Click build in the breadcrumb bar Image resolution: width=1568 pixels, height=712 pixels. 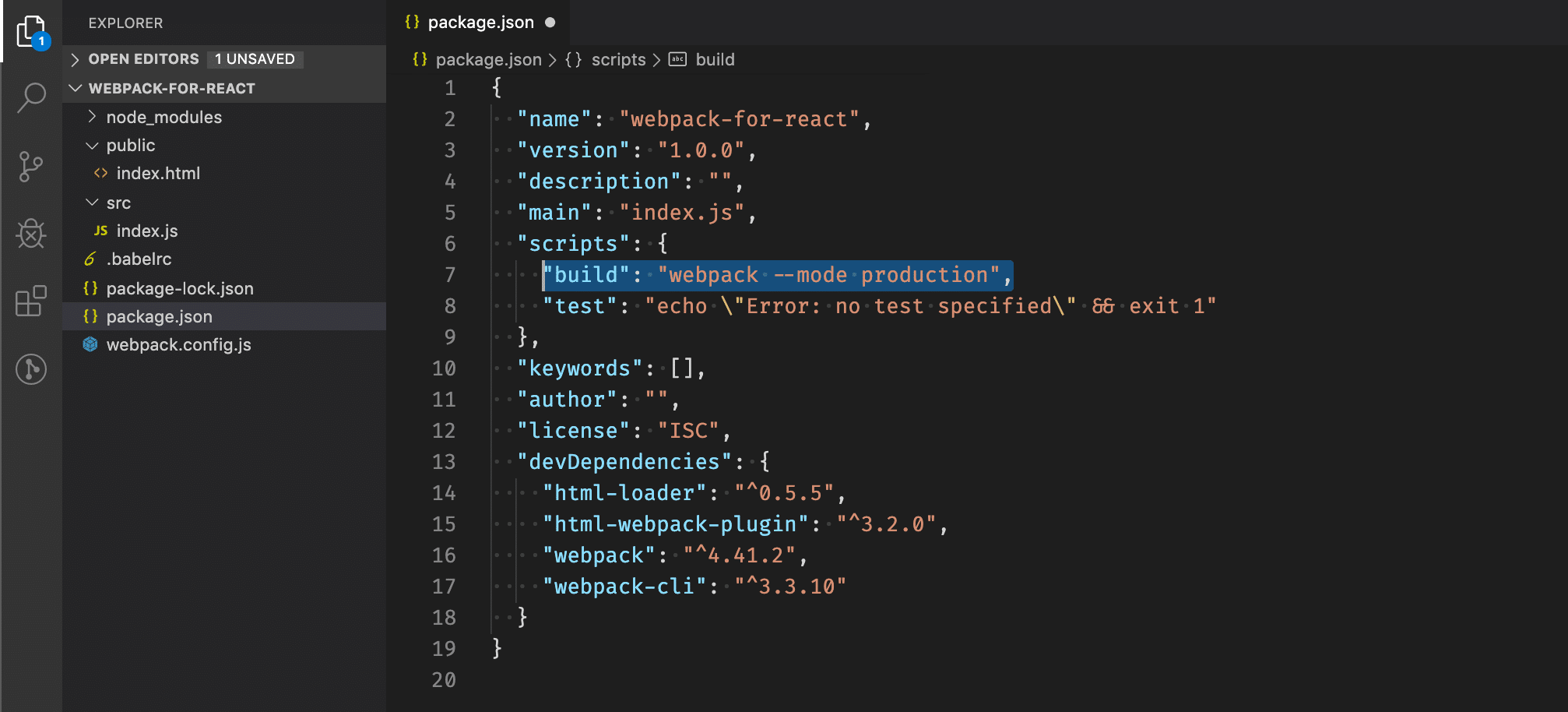[x=715, y=59]
